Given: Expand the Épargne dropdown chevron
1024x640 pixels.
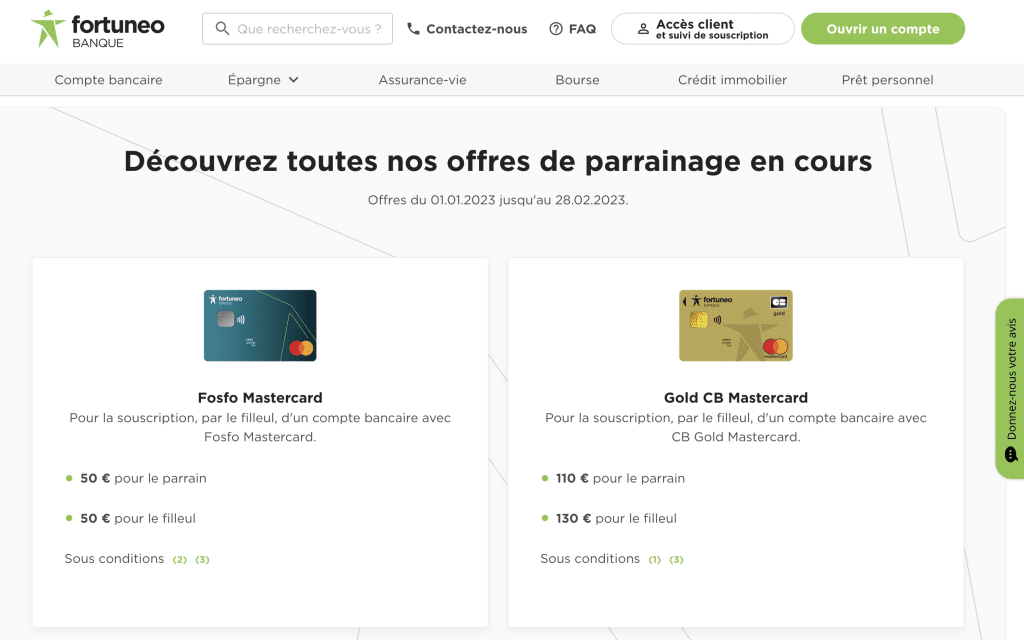Looking at the screenshot, I should 294,80.
